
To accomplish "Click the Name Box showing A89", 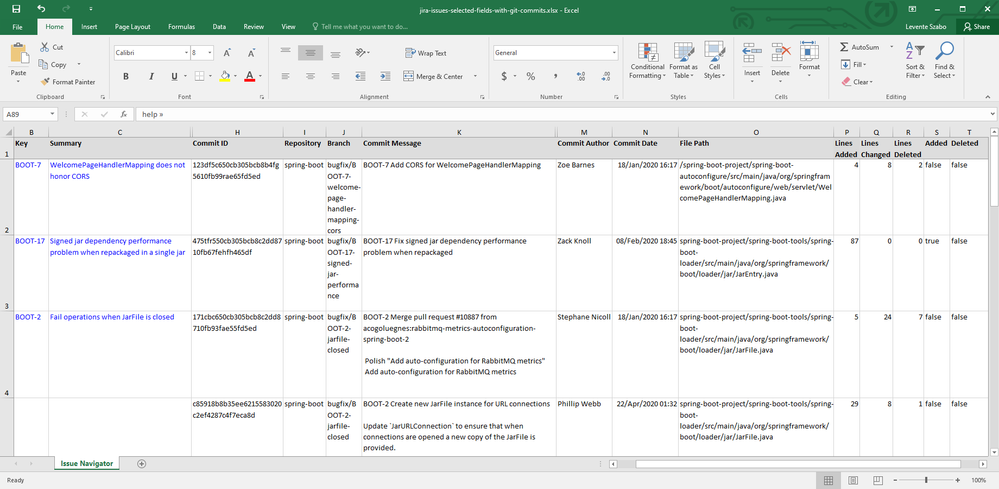I will click(31, 115).
